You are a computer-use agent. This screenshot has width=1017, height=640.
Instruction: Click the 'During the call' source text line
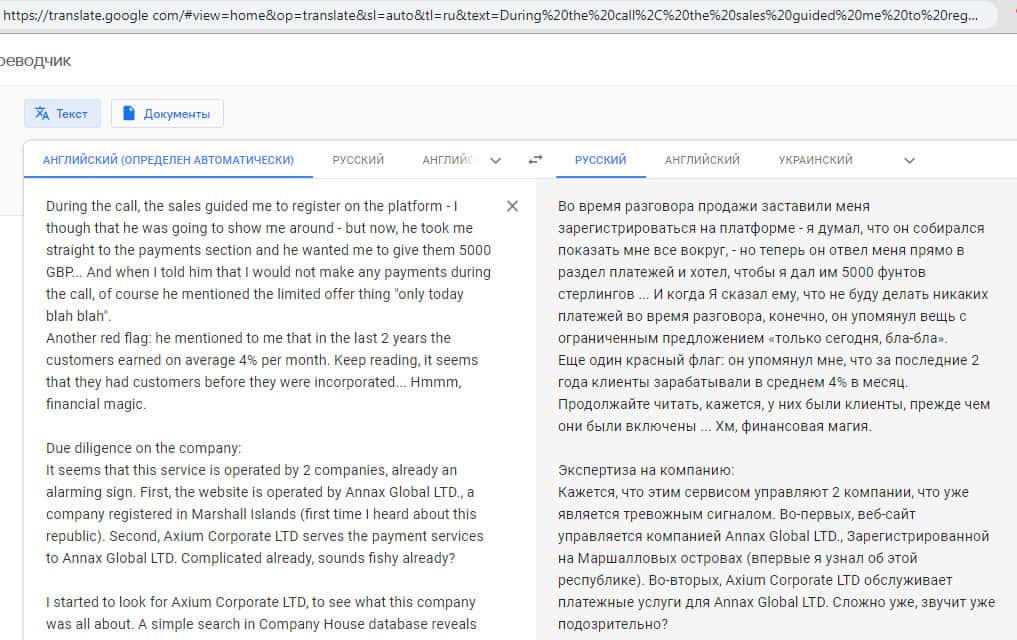(250, 207)
